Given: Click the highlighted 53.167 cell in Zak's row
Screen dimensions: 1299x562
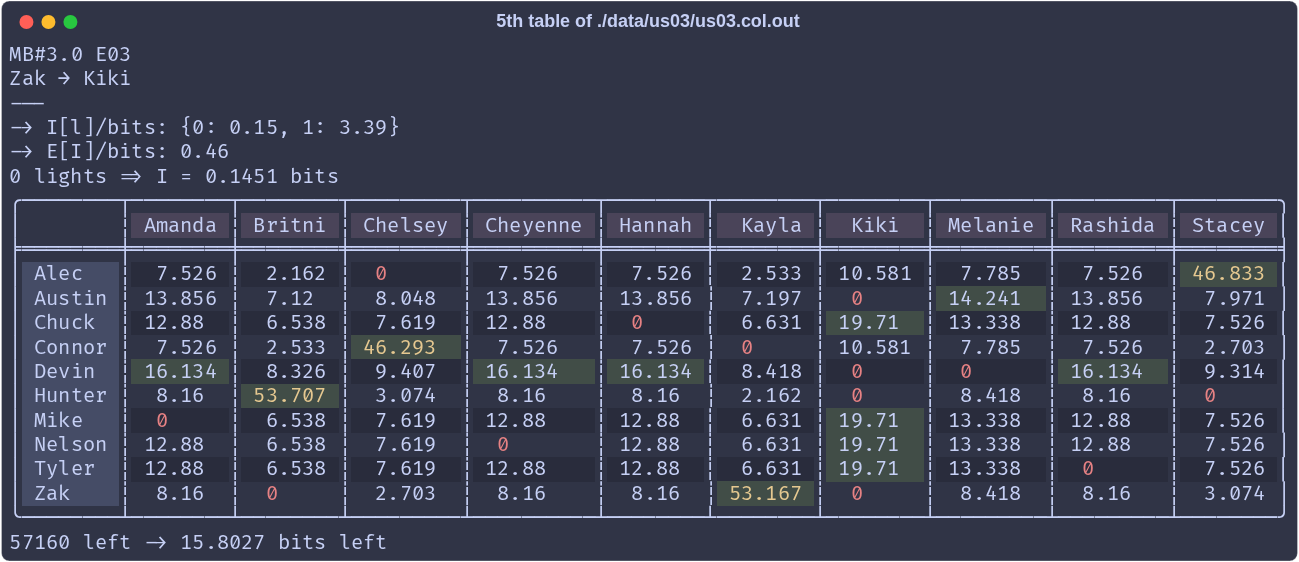Looking at the screenshot, I should (766, 494).
